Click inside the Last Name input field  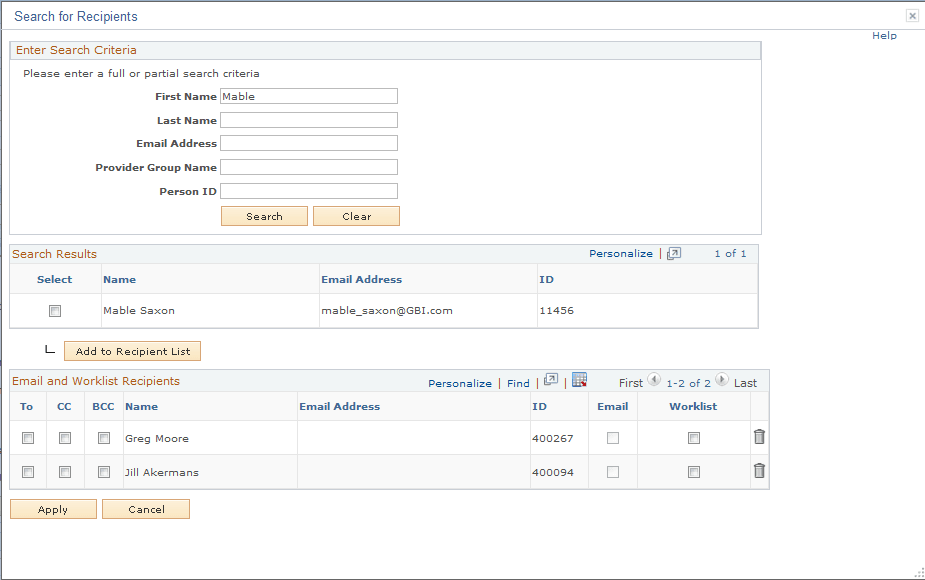click(x=308, y=119)
